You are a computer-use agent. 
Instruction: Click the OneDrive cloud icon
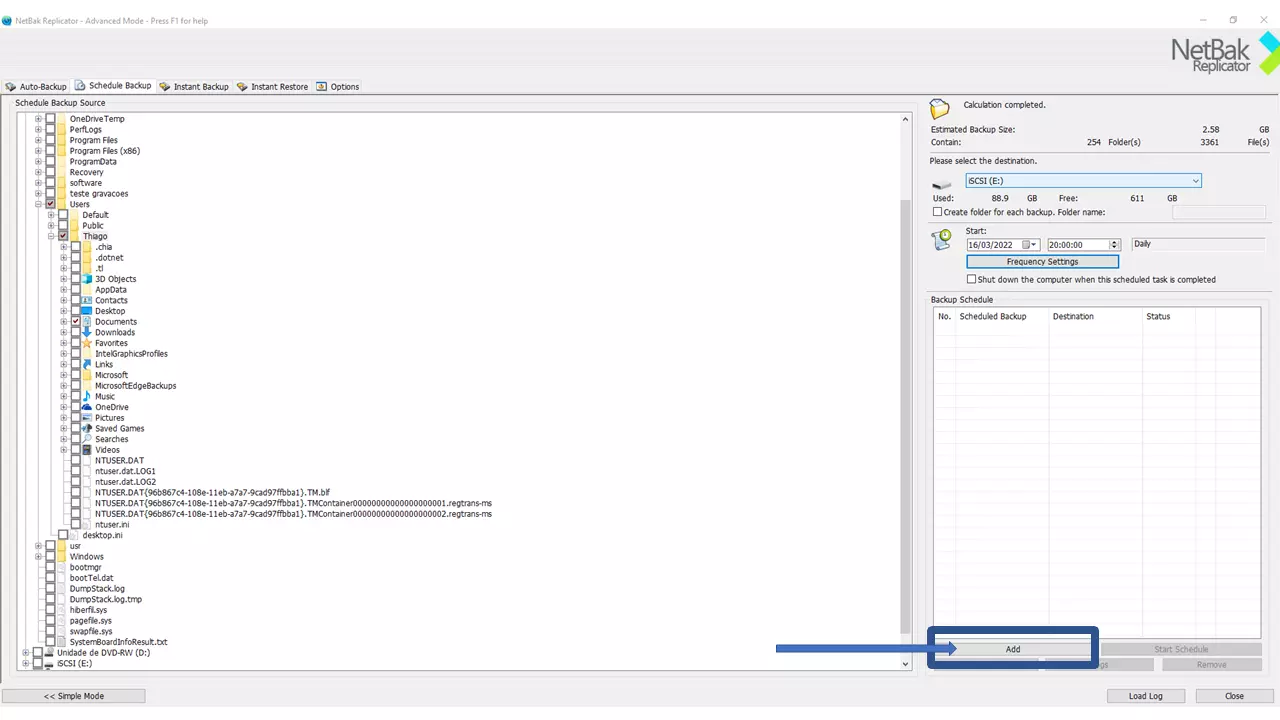click(87, 407)
